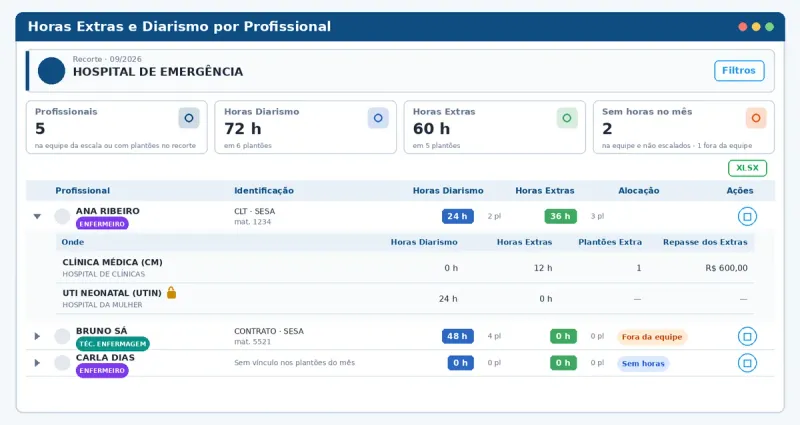The width and height of the screenshot is (800, 425).
Task: Click Ana Ribeiro's 36 h extras badge
Action: coord(561,216)
